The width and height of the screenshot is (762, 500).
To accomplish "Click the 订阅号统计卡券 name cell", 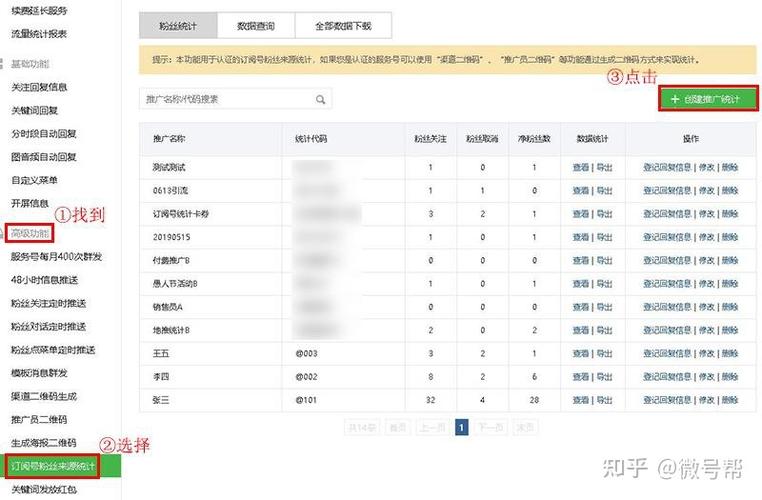I will 181,214.
